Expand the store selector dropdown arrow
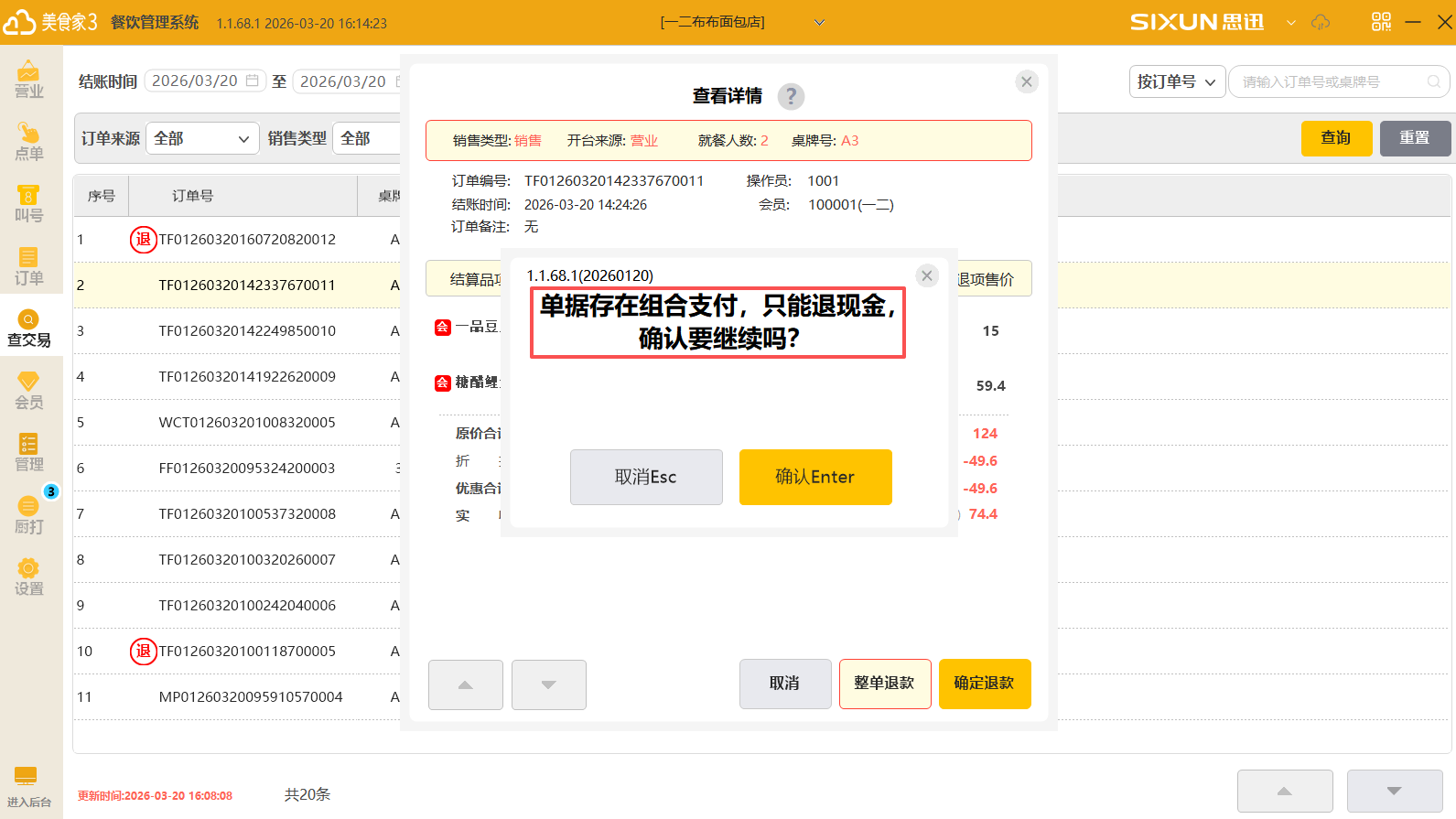This screenshot has height=819, width=1456. click(x=819, y=22)
